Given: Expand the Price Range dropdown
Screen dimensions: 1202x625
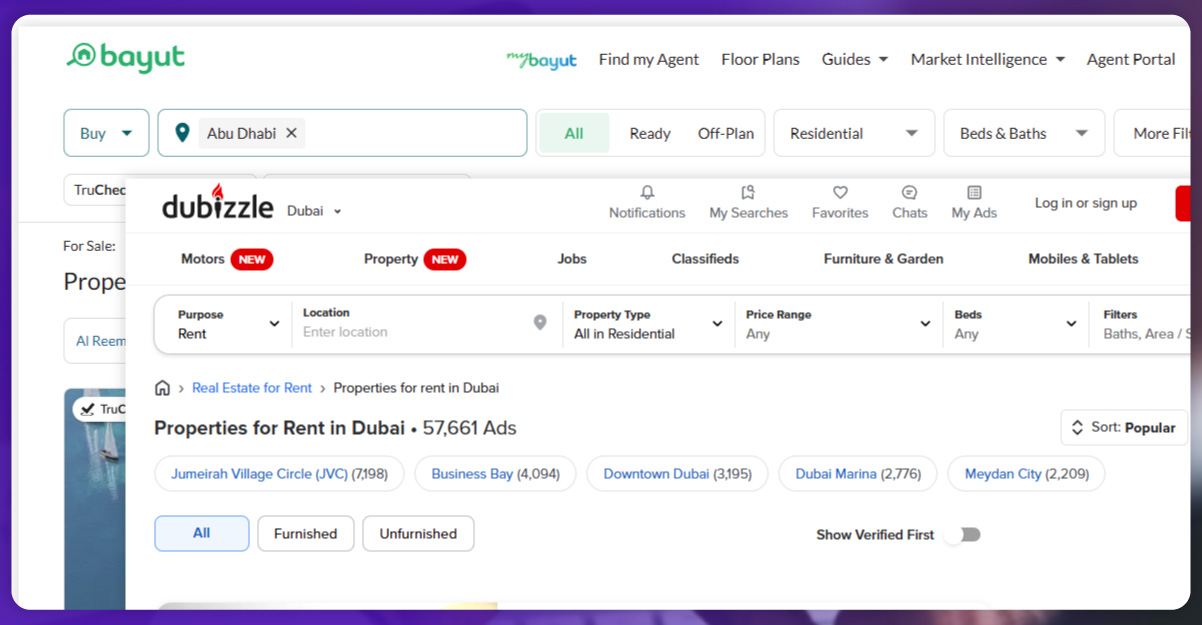Looking at the screenshot, I should click(x=838, y=324).
